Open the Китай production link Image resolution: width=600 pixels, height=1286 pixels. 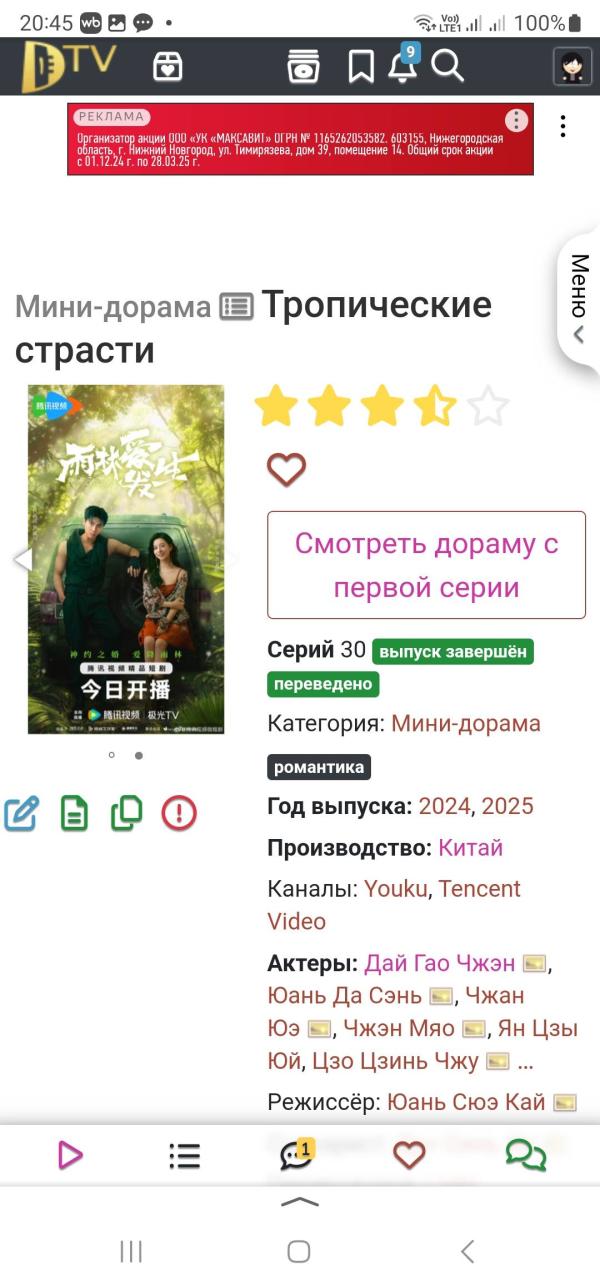(470, 848)
